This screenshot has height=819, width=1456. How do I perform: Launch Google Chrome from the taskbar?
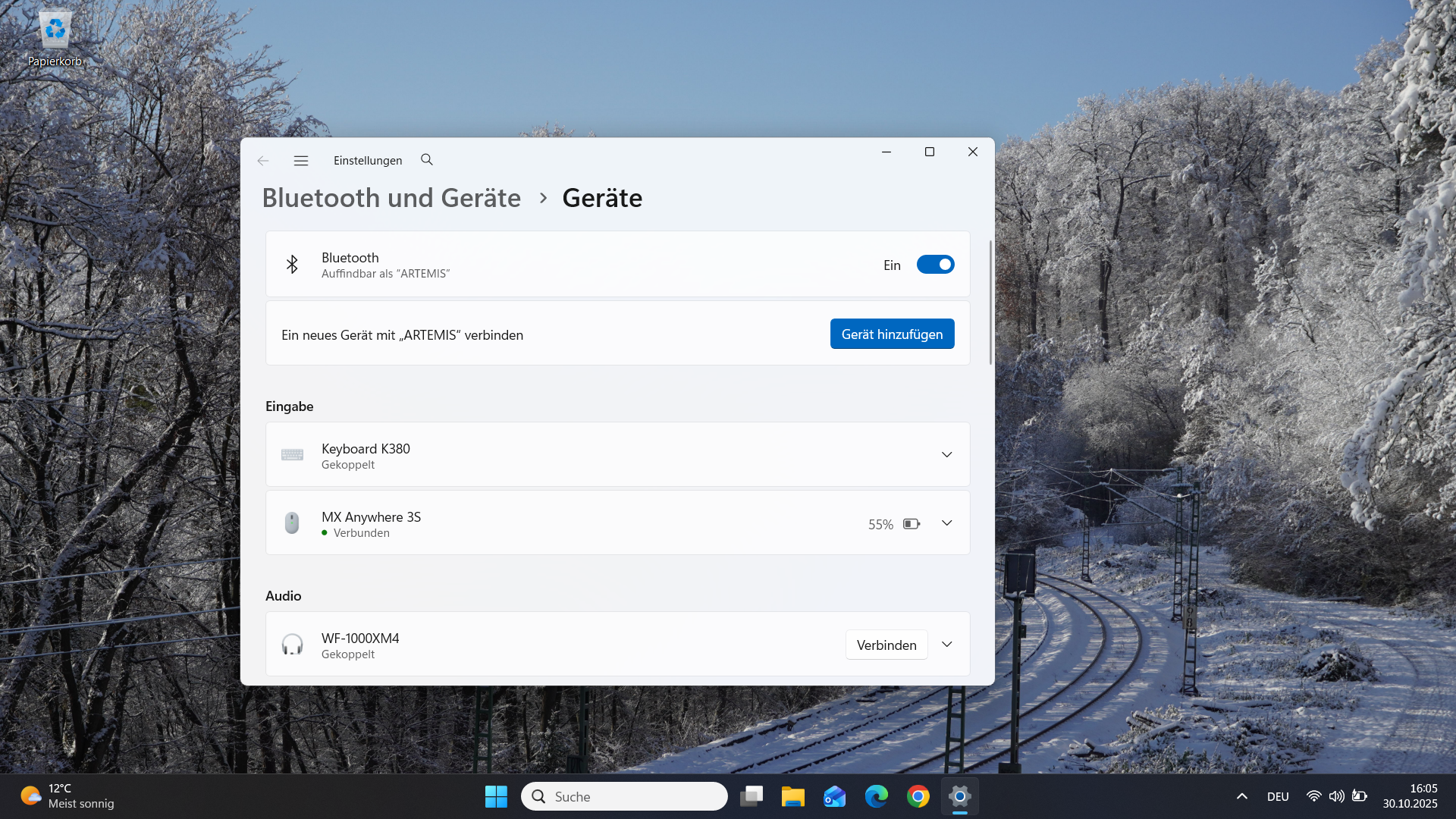[918, 796]
